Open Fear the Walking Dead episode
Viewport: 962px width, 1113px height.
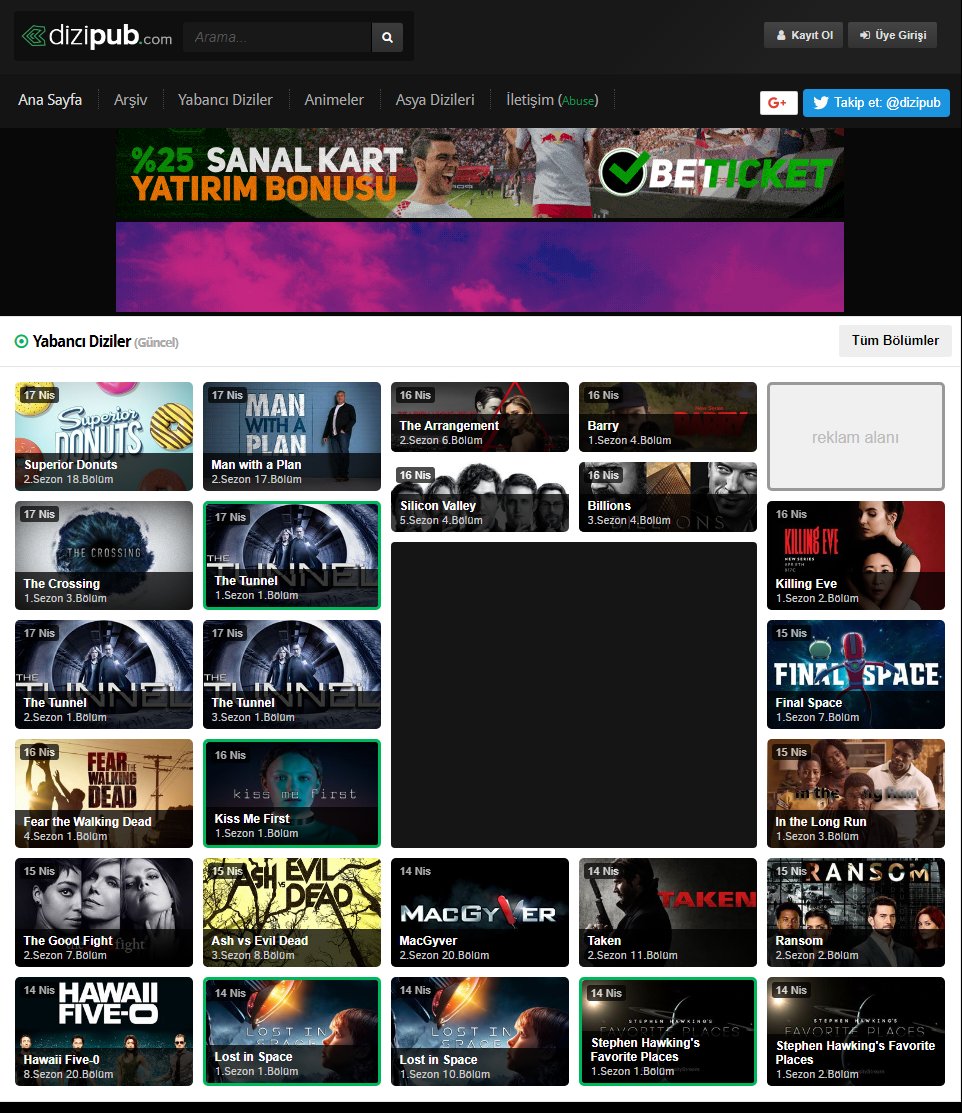pos(104,793)
